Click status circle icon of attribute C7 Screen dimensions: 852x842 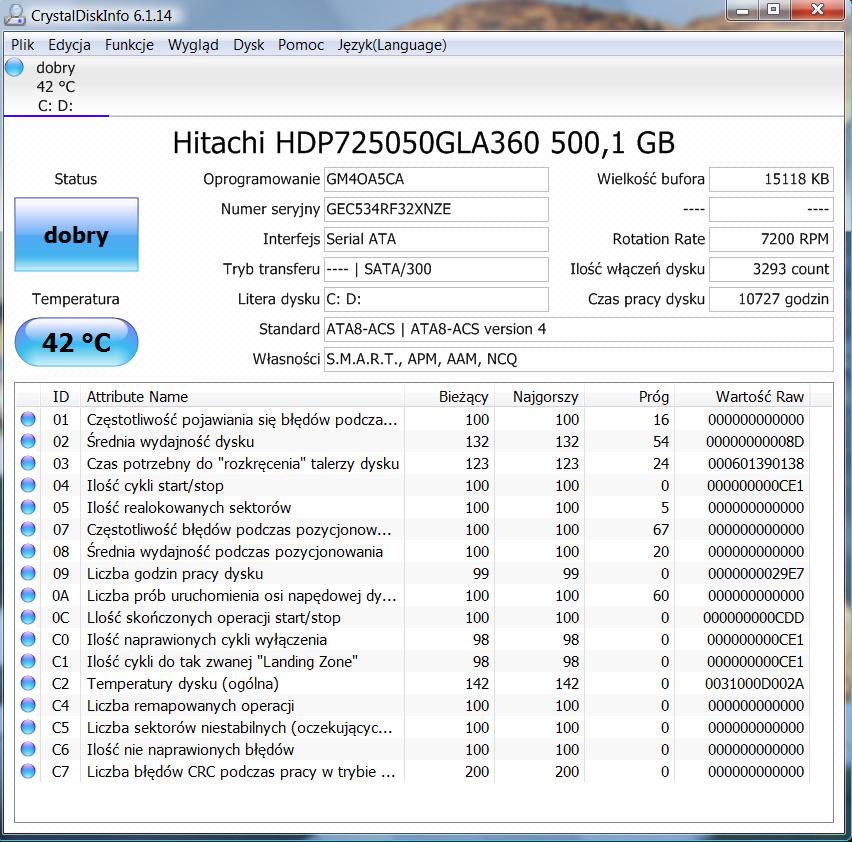(x=28, y=771)
